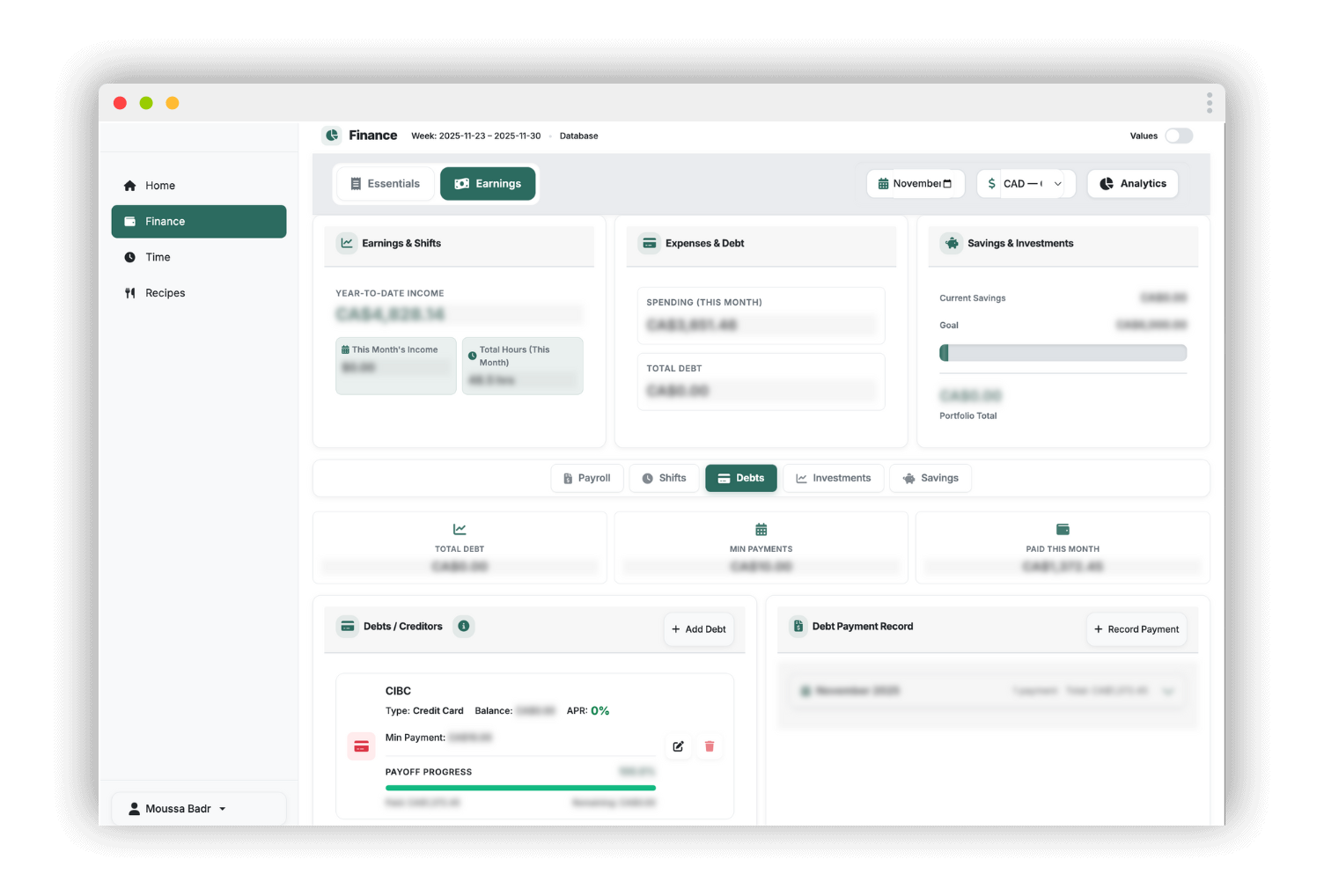Switch to the Essentials tab
Viewport: 1324px width, 896px height.
pos(385,183)
